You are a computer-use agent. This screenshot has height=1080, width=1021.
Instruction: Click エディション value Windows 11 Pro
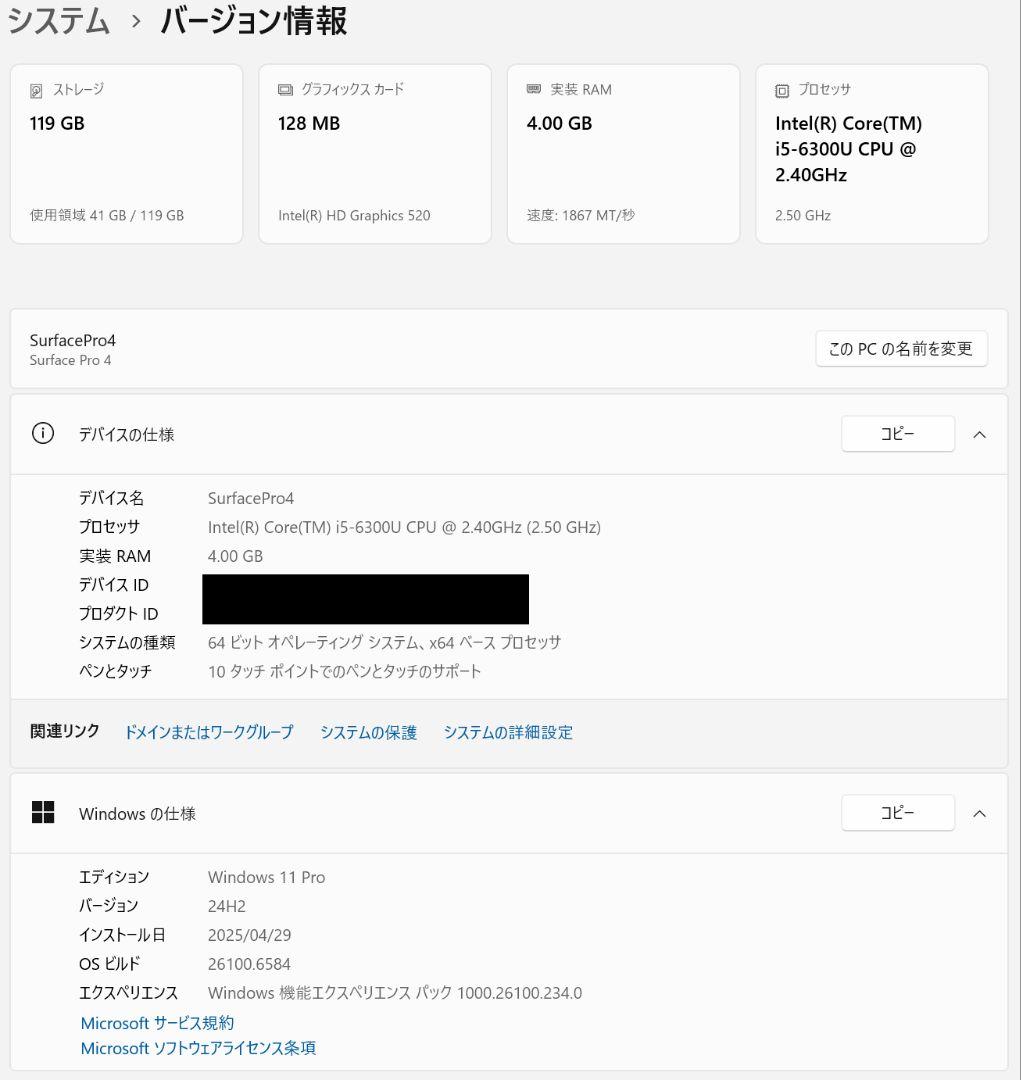tap(267, 877)
